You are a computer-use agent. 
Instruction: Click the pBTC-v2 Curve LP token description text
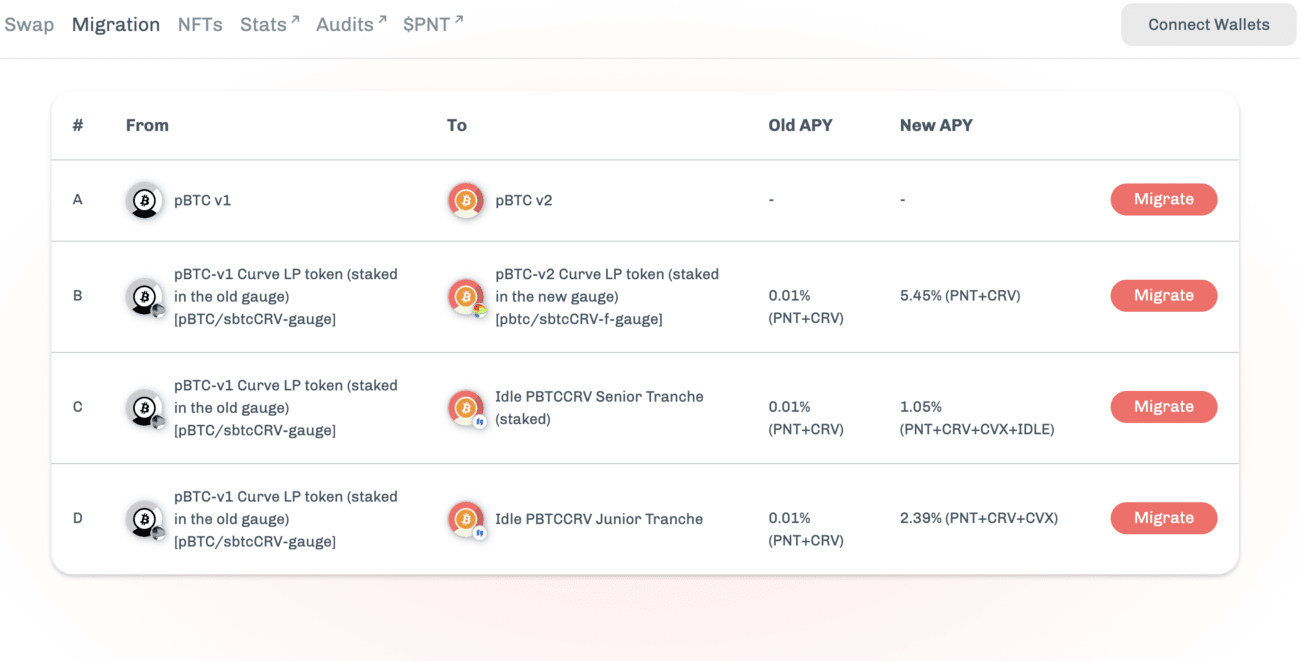point(607,296)
